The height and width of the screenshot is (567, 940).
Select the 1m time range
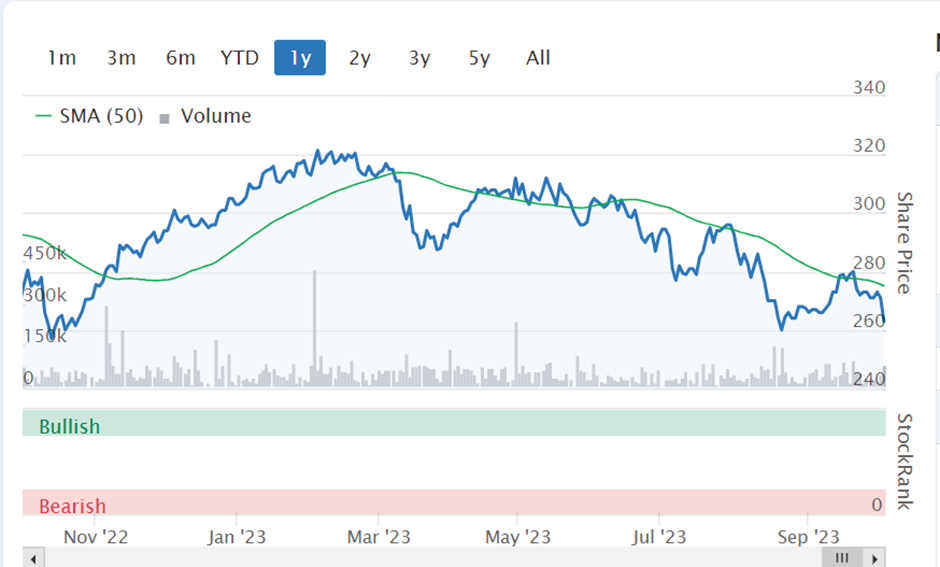[x=62, y=58]
